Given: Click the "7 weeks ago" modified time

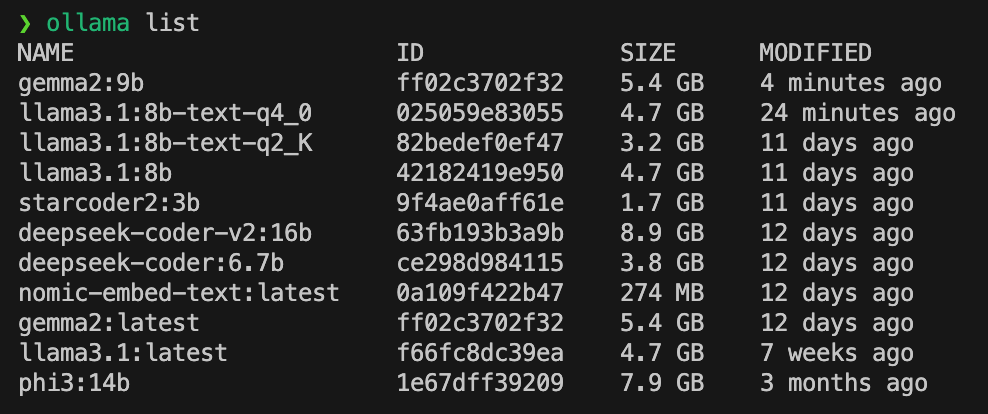Looking at the screenshot, I should [x=836, y=353].
